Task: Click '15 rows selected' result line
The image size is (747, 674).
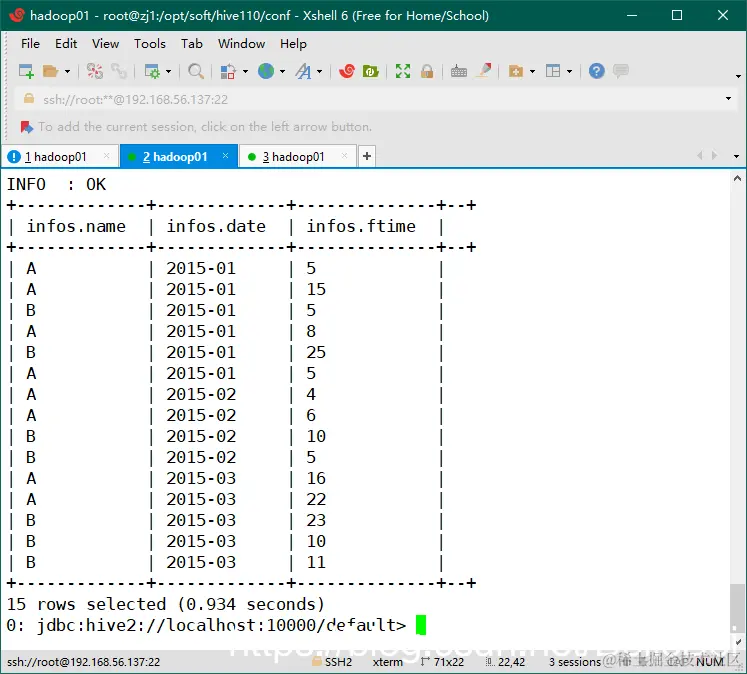Action: click(166, 604)
